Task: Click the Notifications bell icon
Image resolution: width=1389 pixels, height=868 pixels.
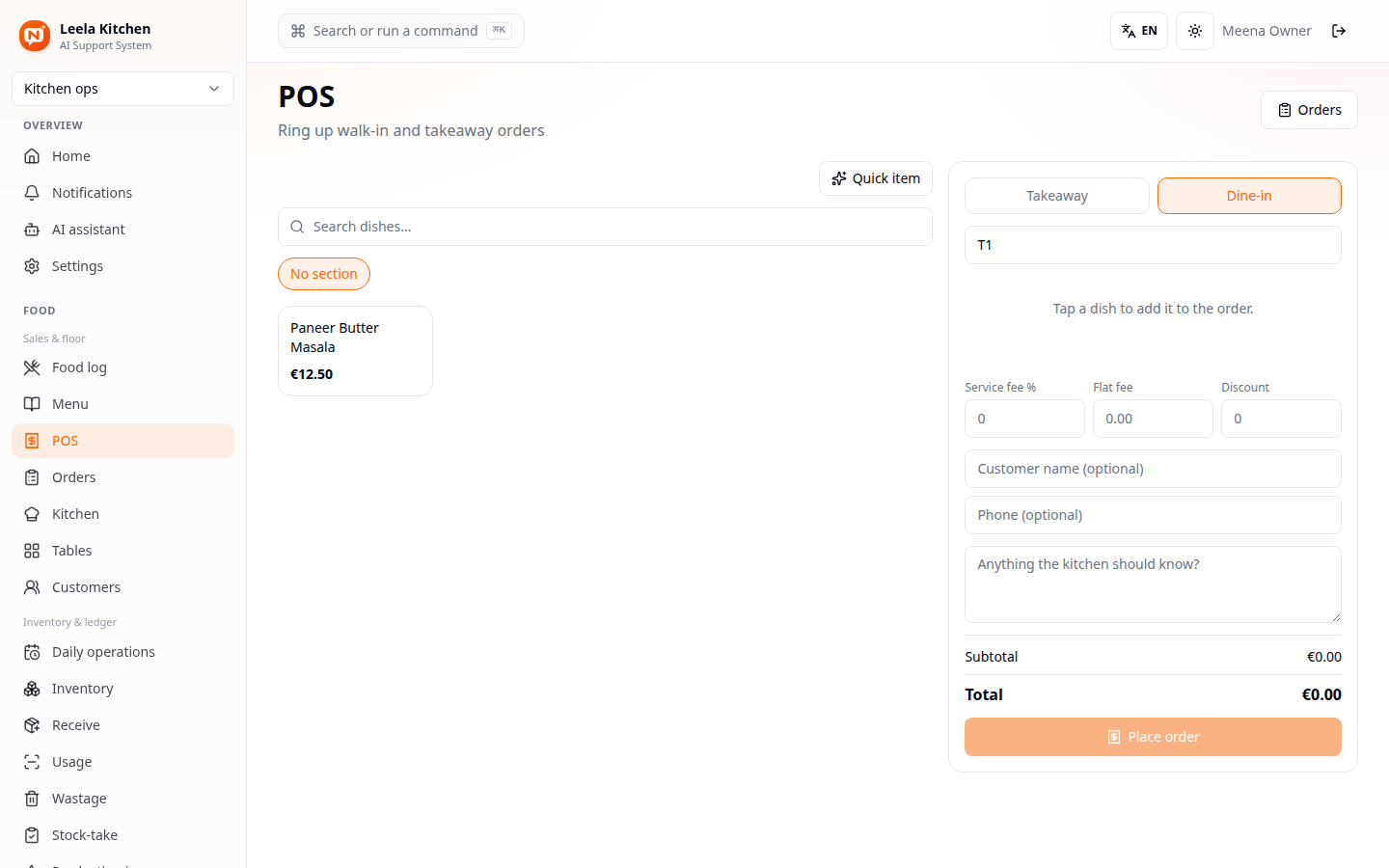Action: coord(32,193)
